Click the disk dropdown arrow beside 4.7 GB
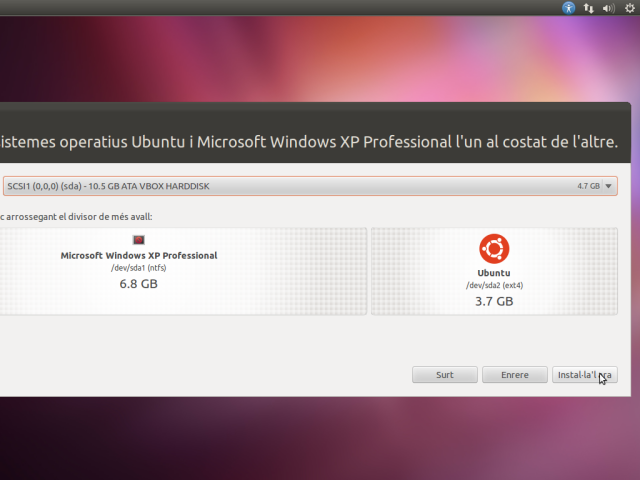 pyautogui.click(x=608, y=186)
